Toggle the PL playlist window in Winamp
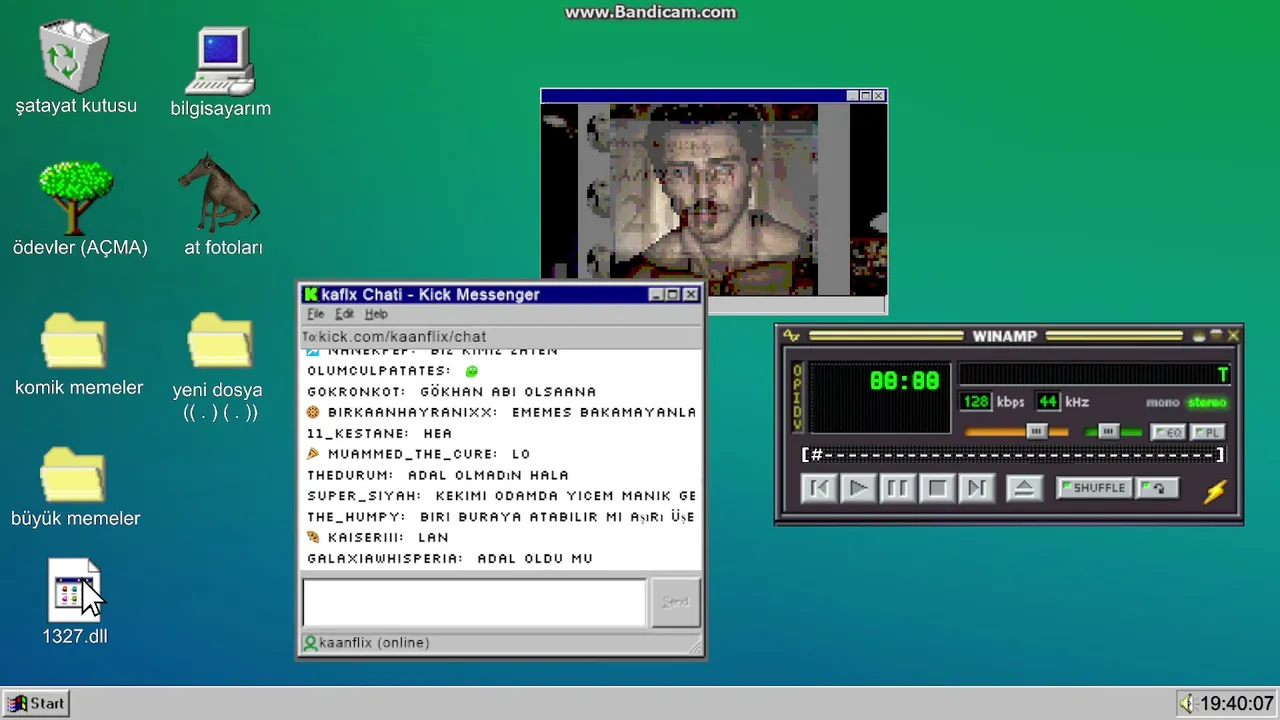The width and height of the screenshot is (1280, 720). [1207, 432]
